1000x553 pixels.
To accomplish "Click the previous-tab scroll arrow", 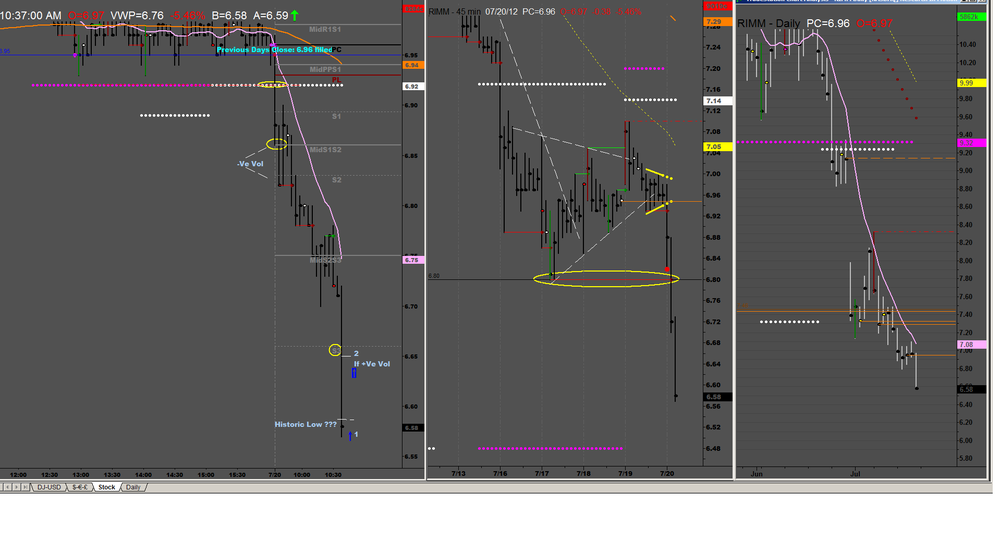I will [10, 487].
